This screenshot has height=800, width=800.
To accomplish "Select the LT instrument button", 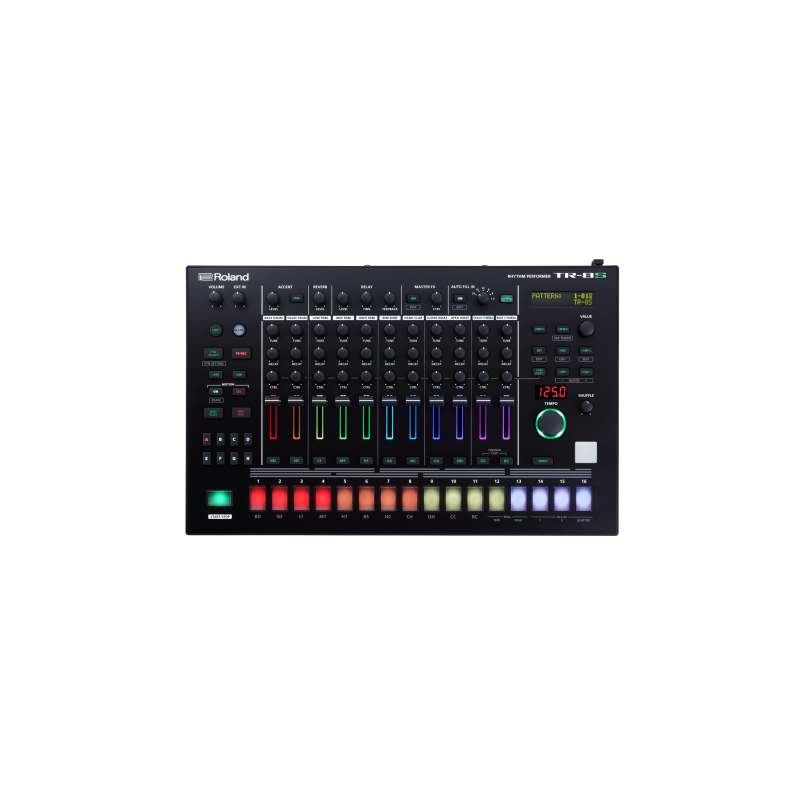I will 320,461.
